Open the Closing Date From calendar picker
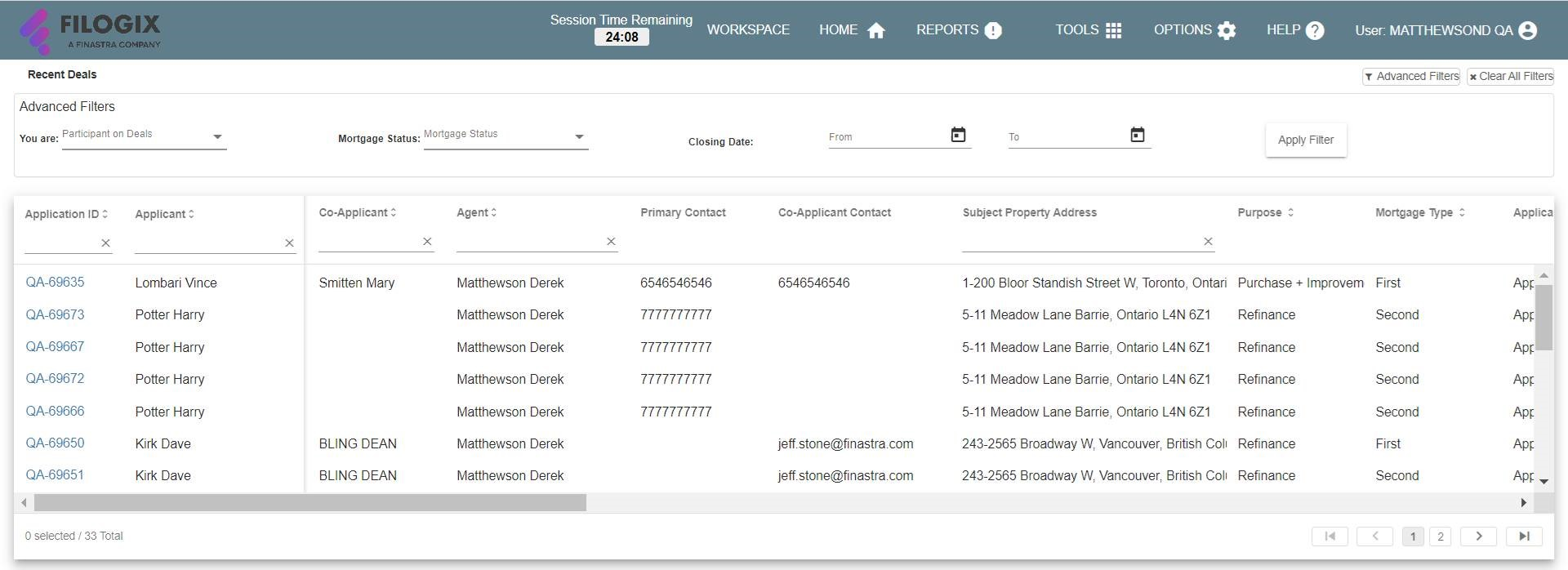 pos(959,135)
